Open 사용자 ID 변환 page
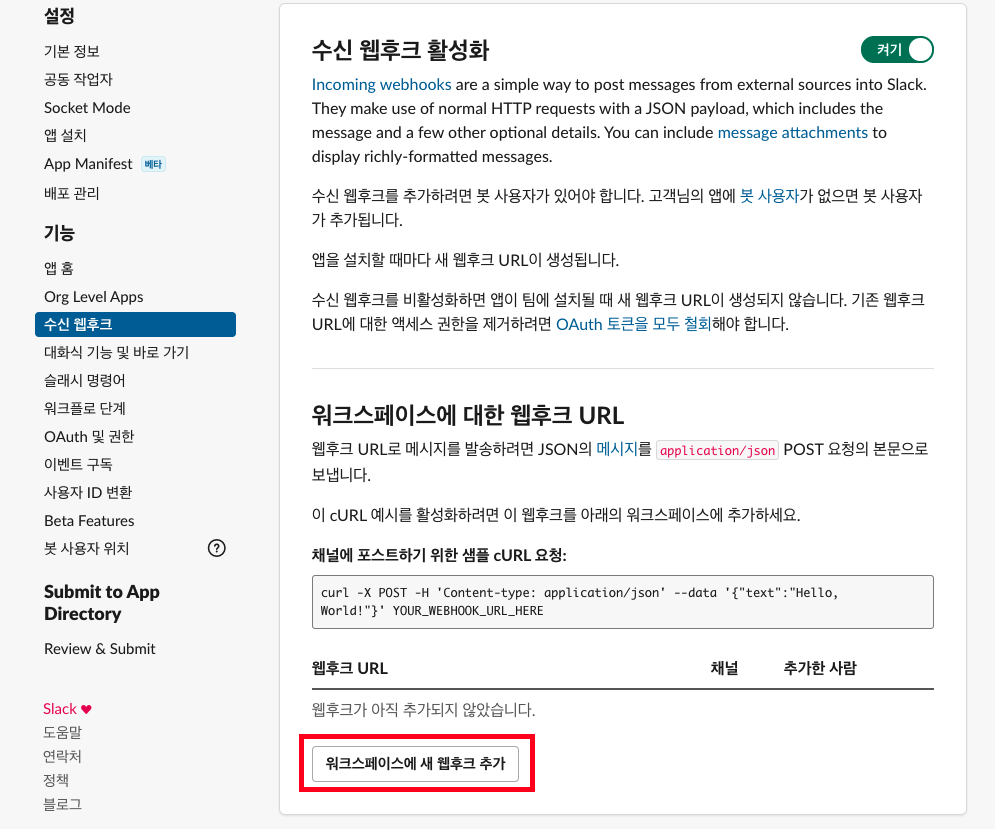The height and width of the screenshot is (829, 995). [88, 493]
